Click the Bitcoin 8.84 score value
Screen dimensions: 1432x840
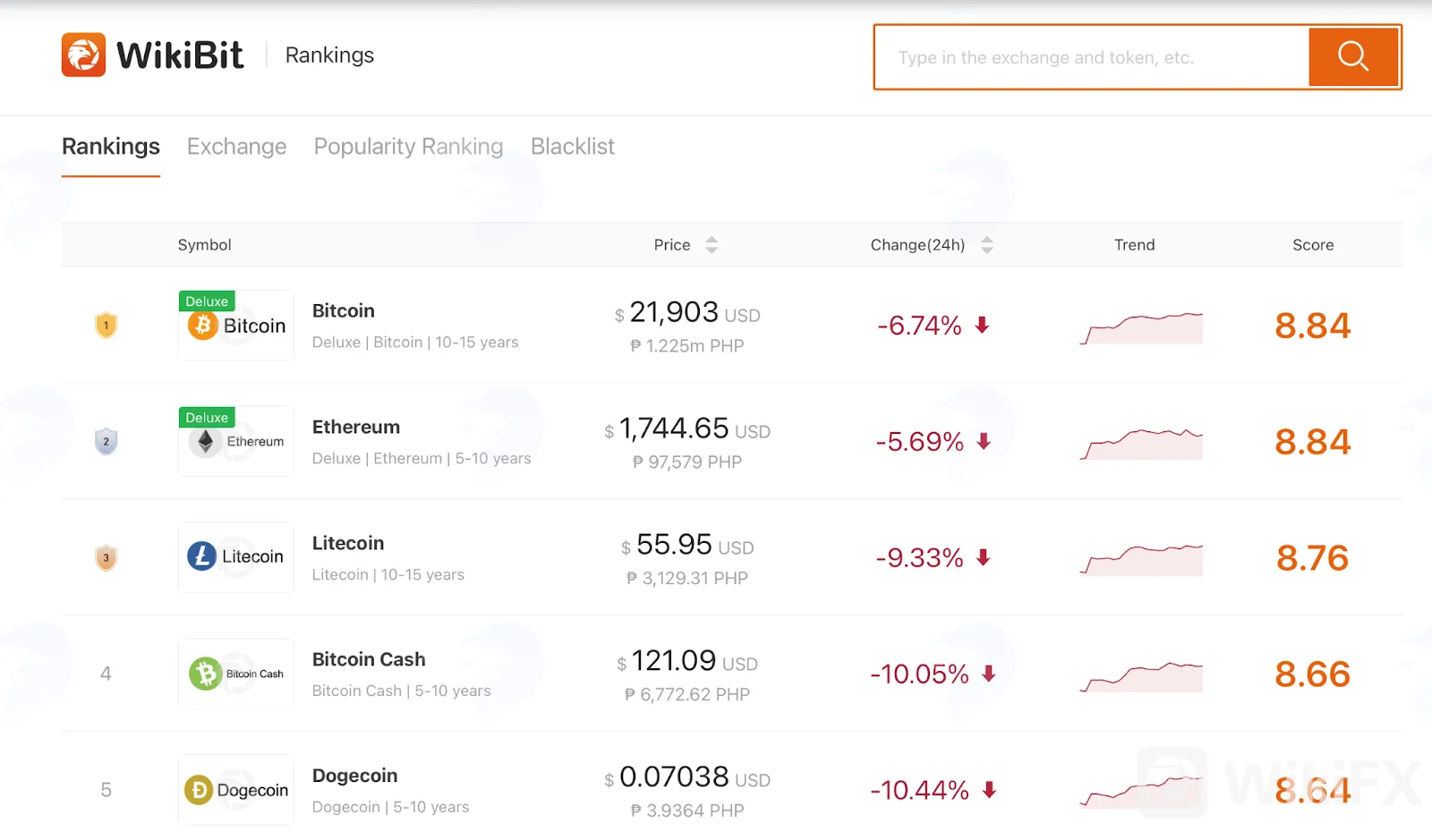1312,326
